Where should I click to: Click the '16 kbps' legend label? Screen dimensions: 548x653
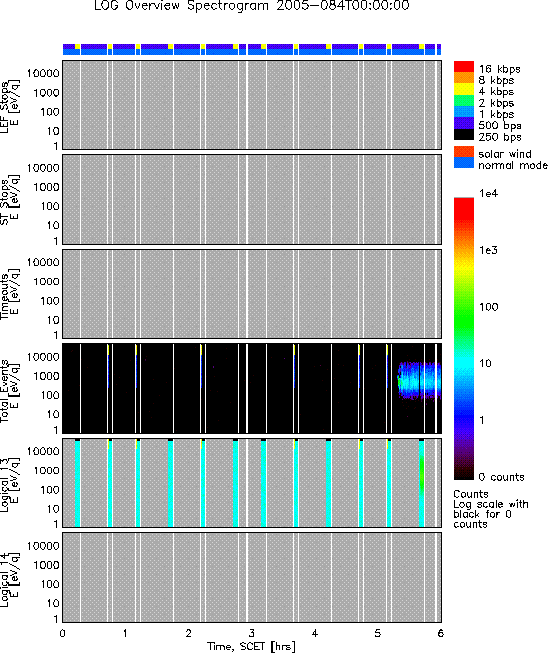[x=499, y=69]
